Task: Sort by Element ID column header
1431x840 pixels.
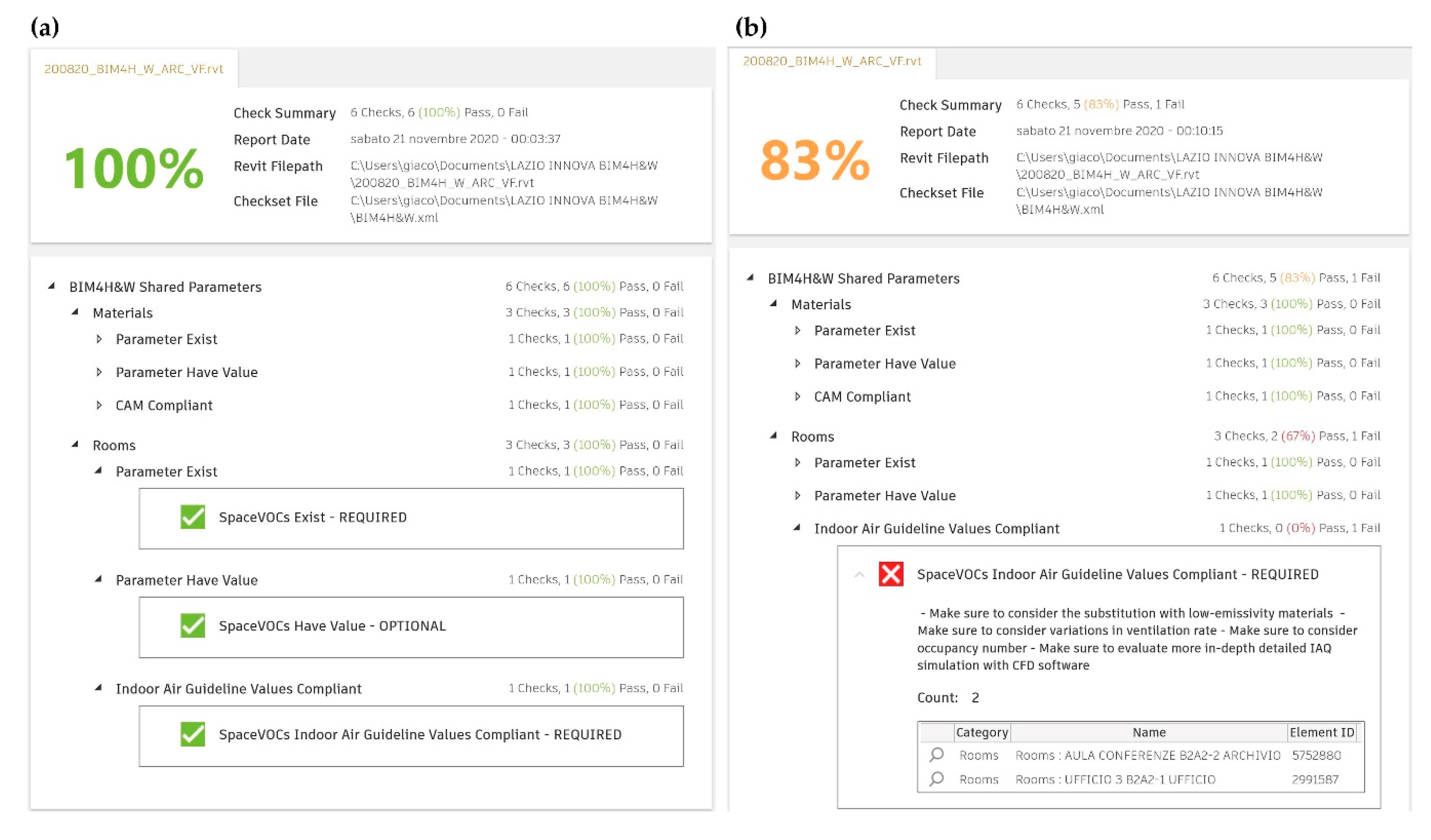Action: pyautogui.click(x=1322, y=732)
